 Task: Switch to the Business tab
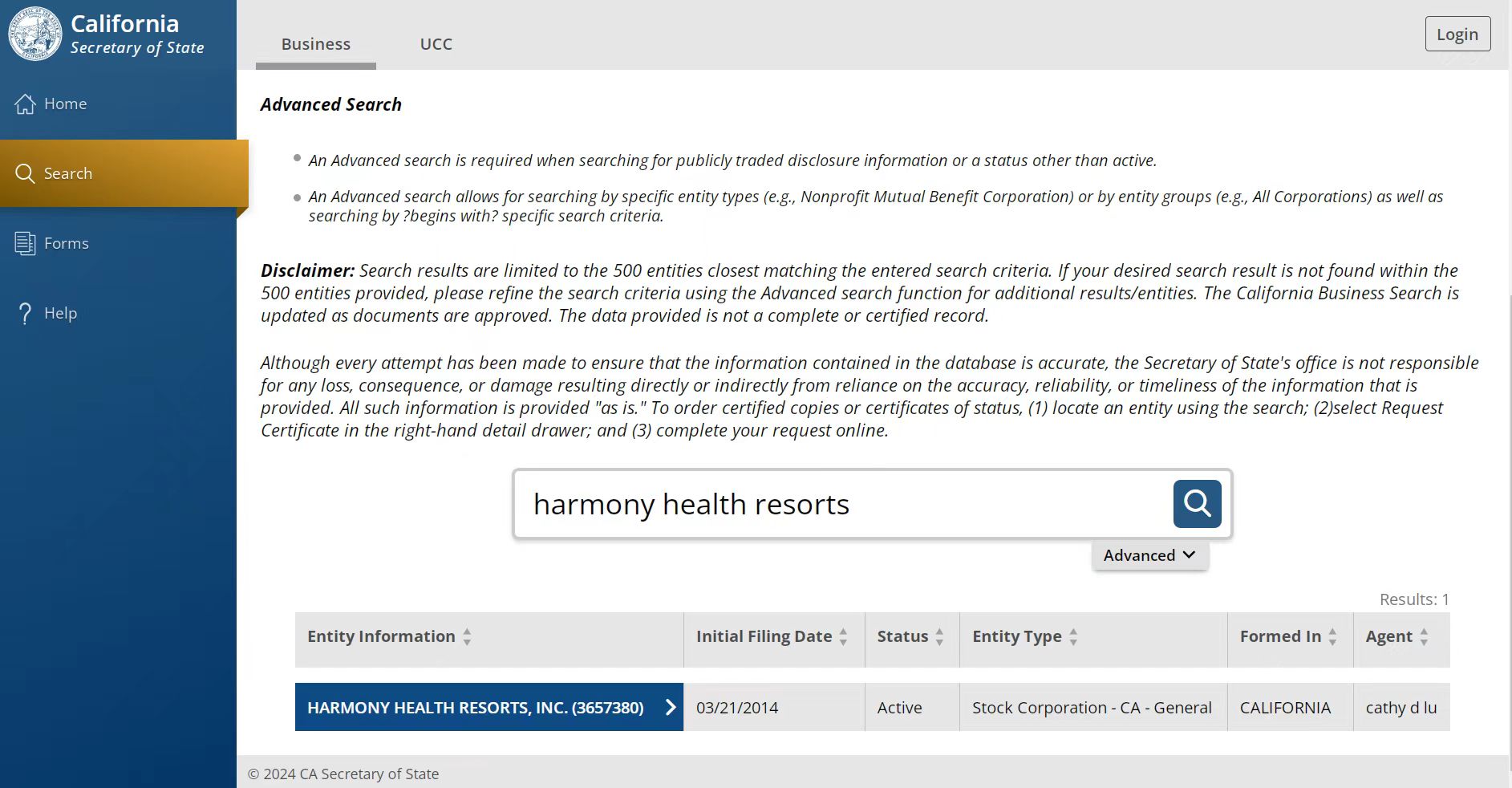(316, 44)
